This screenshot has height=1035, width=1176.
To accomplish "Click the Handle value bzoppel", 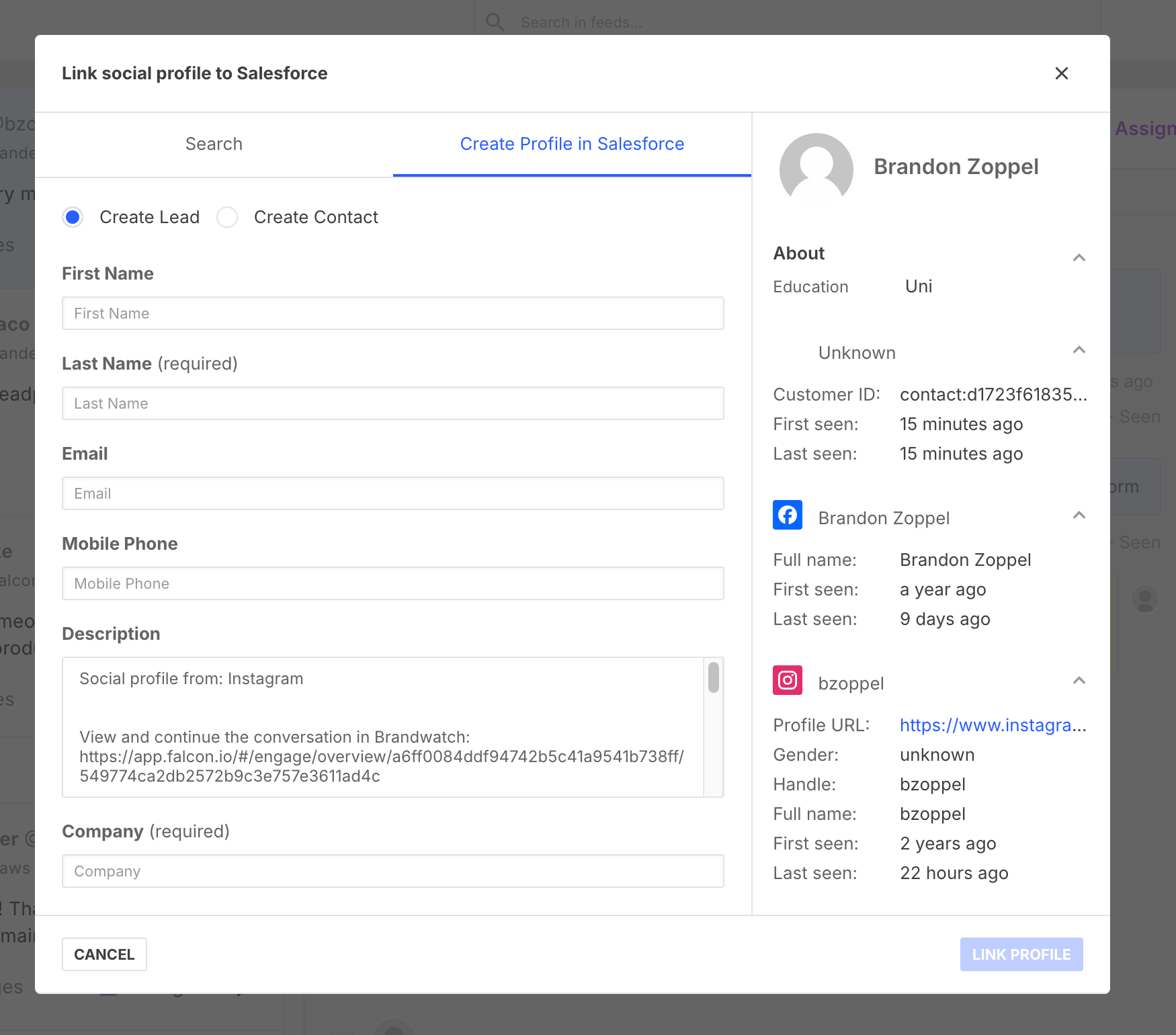I will [x=933, y=784].
